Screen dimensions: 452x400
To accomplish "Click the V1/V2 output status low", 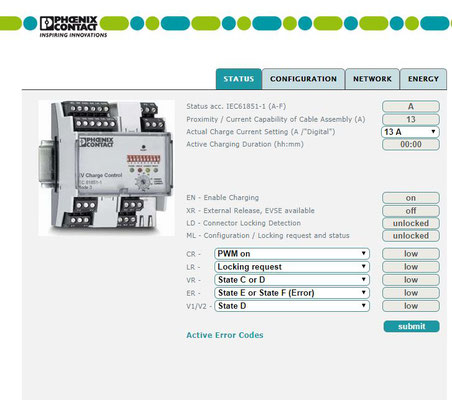I will 411,306.
